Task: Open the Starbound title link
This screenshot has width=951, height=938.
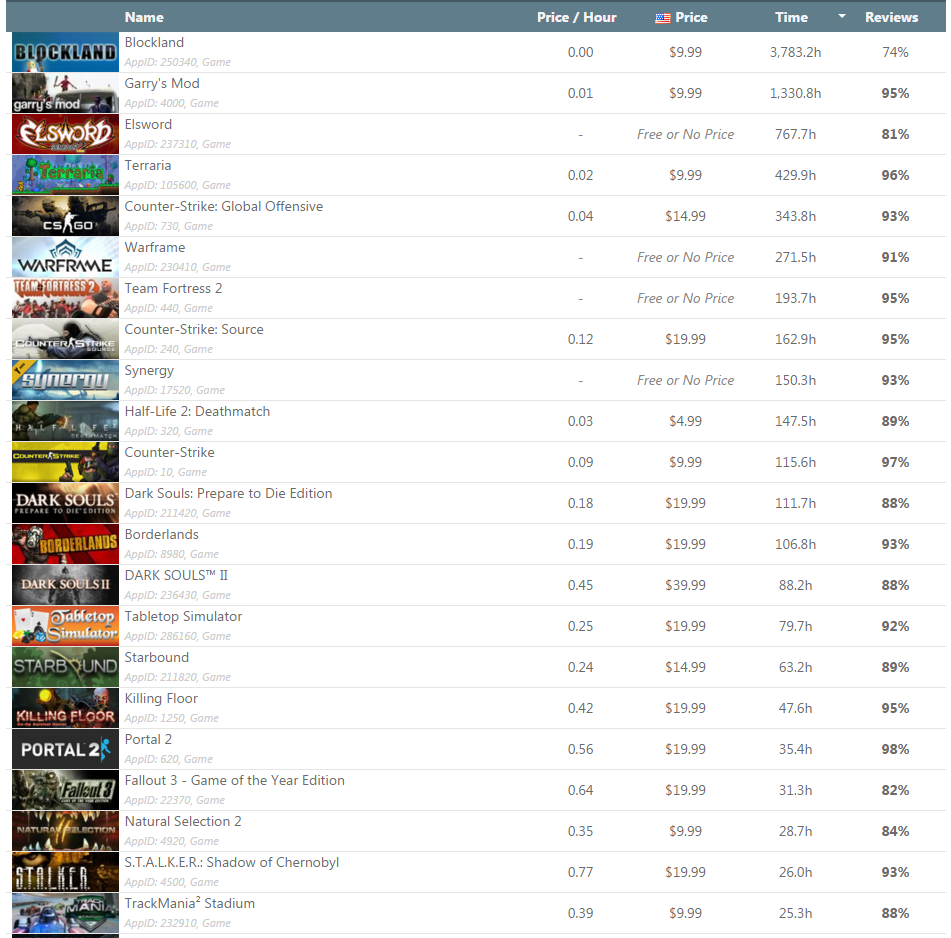Action: (156, 657)
